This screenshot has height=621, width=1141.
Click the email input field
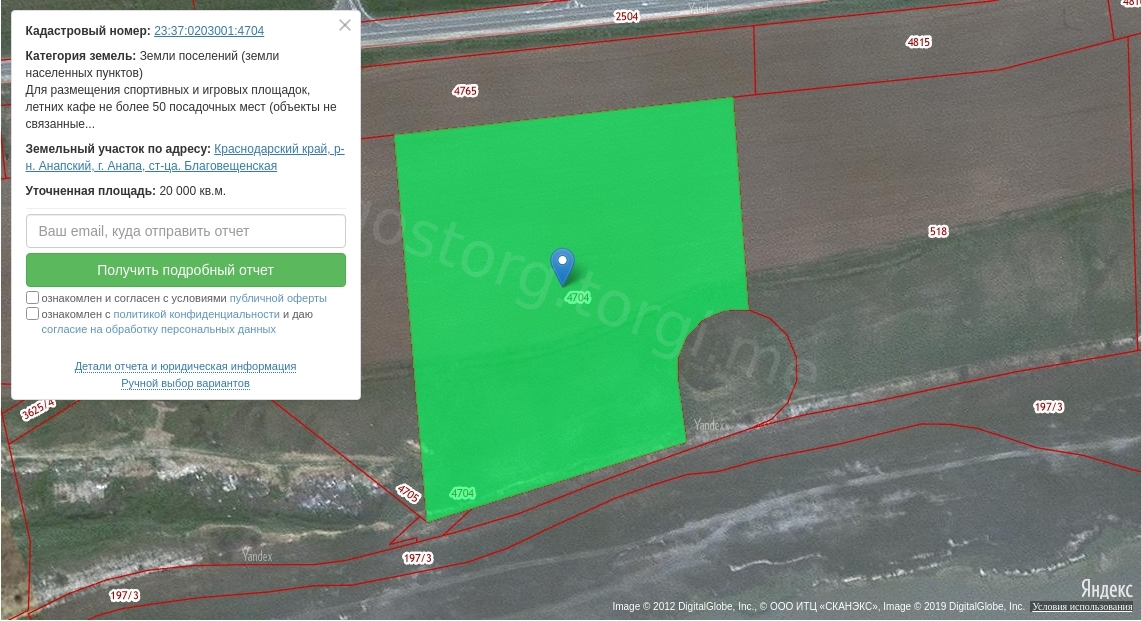tap(186, 231)
